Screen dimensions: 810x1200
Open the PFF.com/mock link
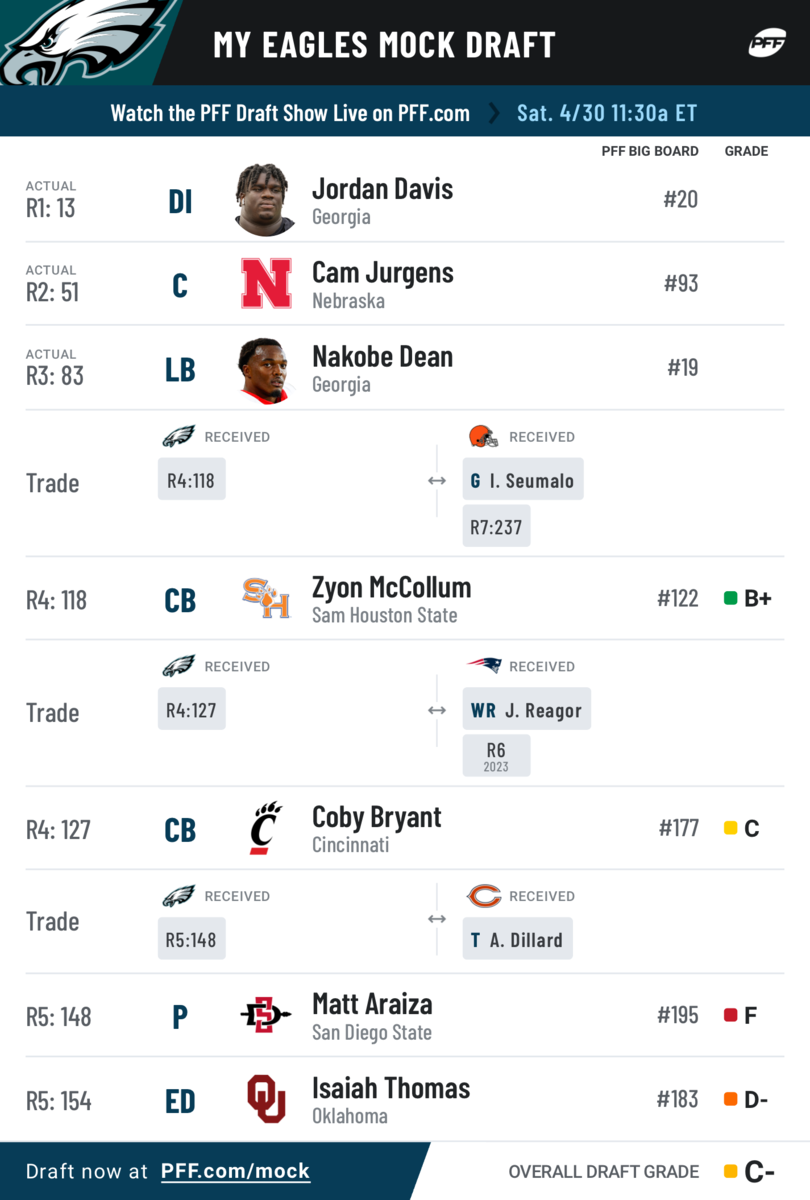coord(236,1171)
